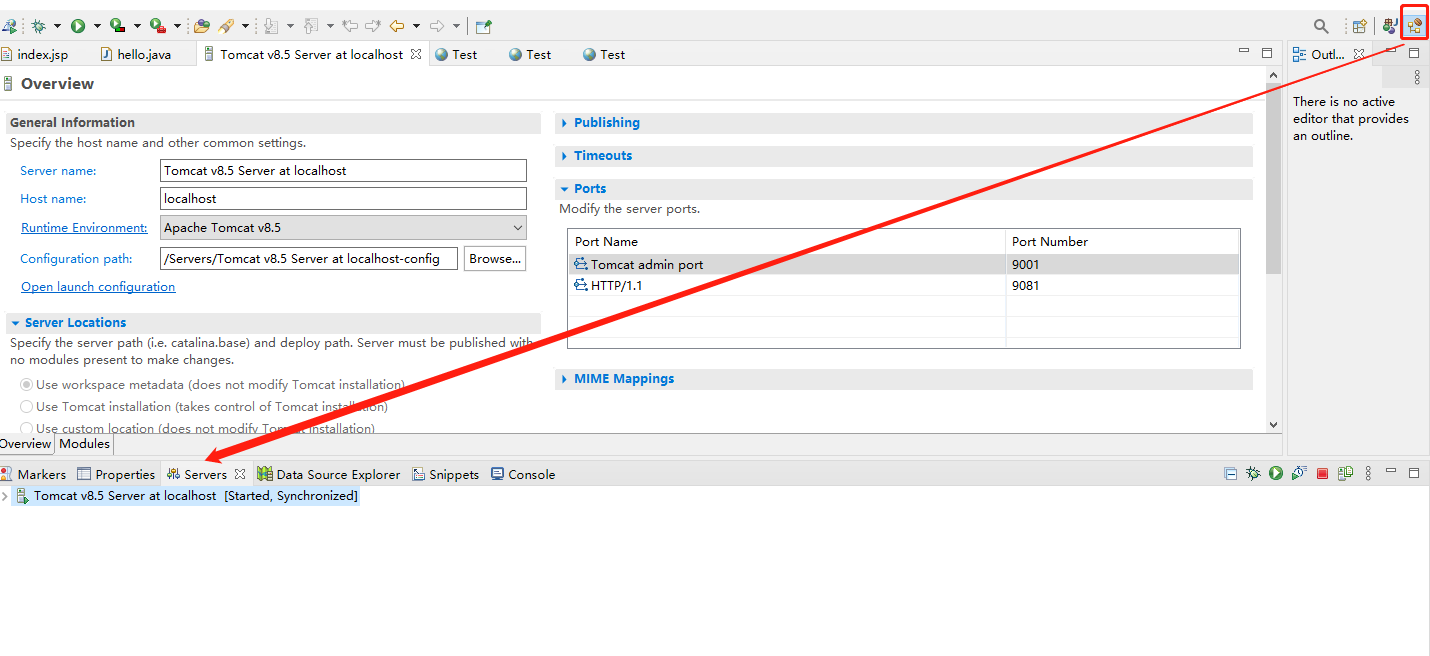Click the Previous Annotation toolbar icon

(x=311, y=26)
